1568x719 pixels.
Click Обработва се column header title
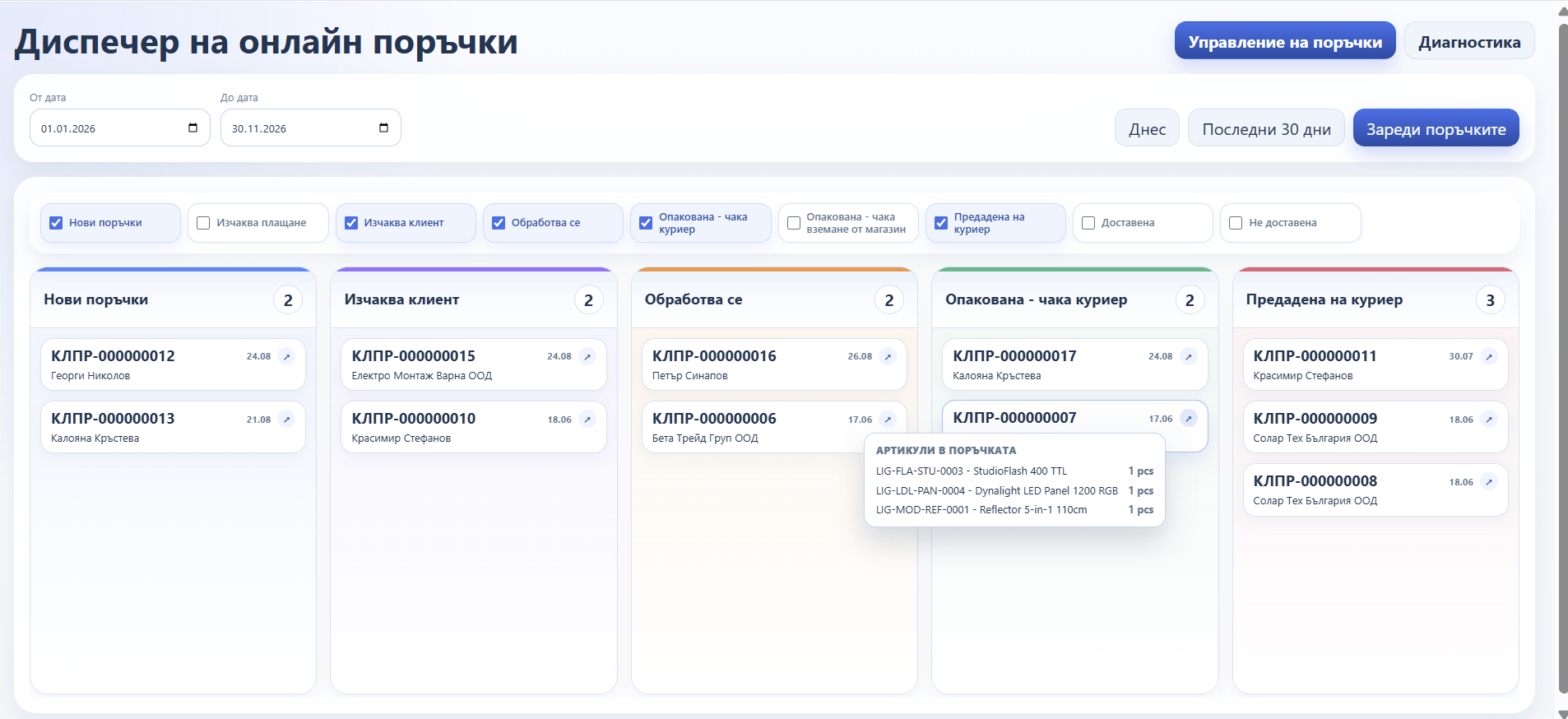pyautogui.click(x=694, y=299)
